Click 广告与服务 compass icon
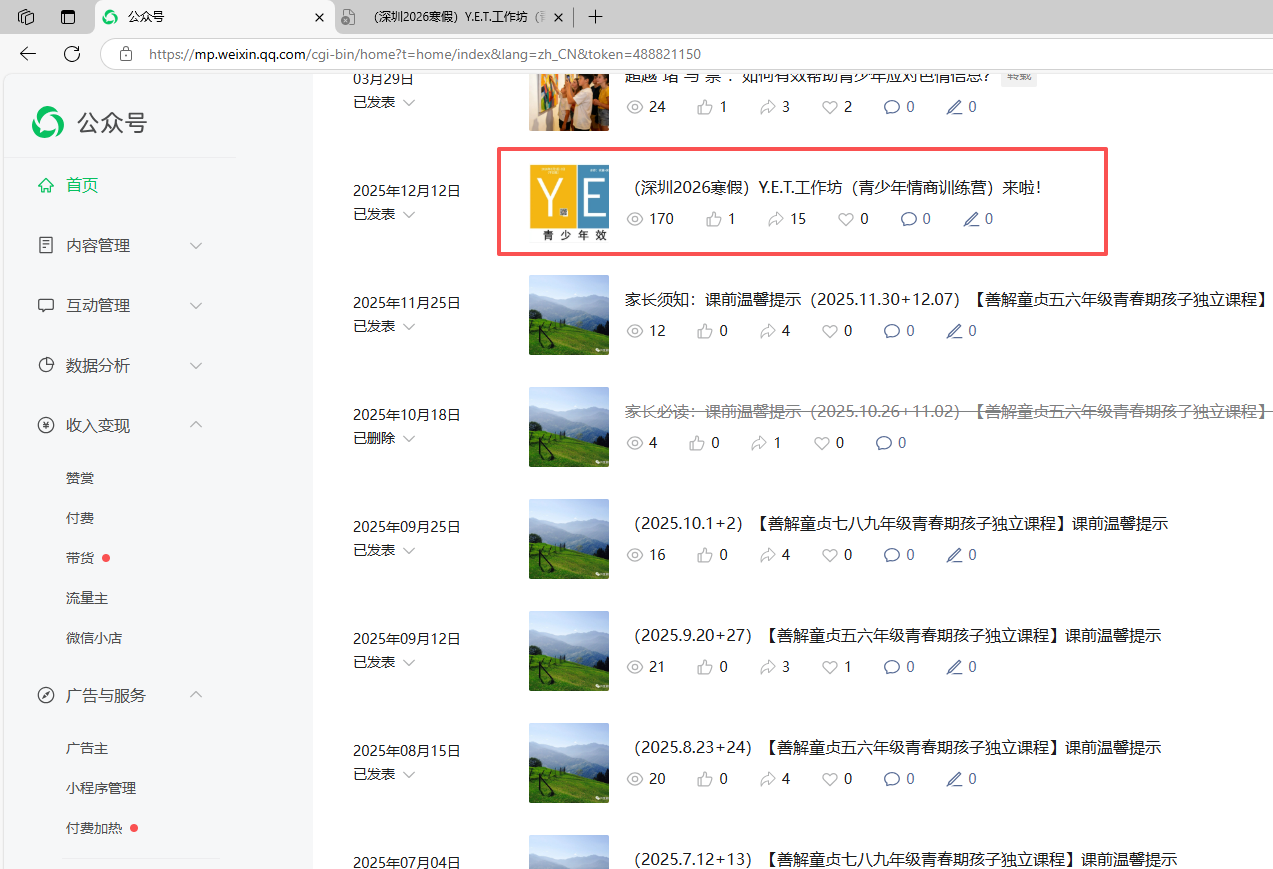 coord(45,695)
